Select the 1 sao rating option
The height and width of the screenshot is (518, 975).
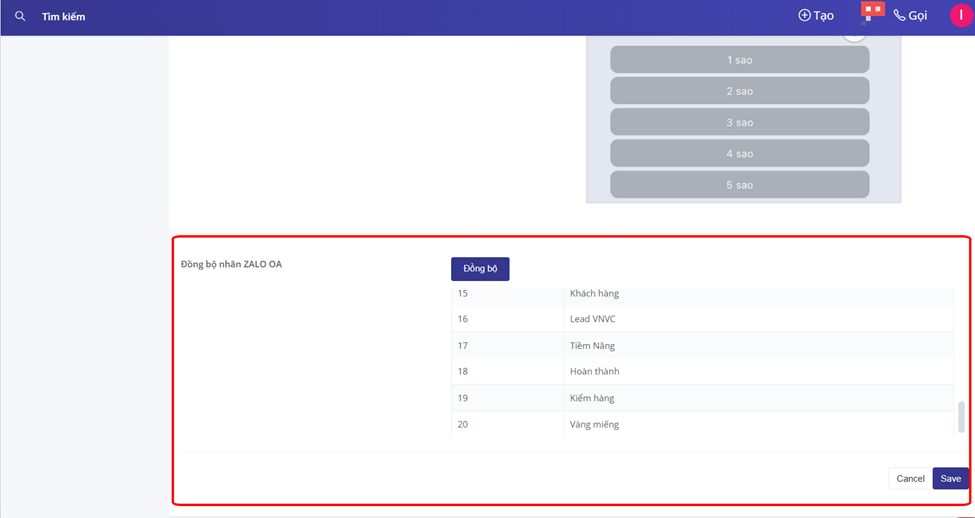click(x=739, y=60)
